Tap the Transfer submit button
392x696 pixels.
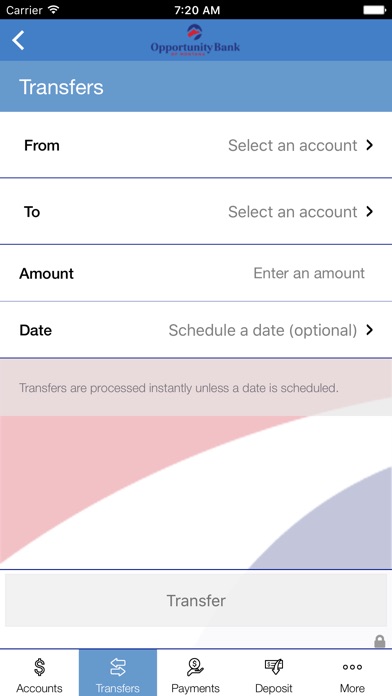[196, 600]
